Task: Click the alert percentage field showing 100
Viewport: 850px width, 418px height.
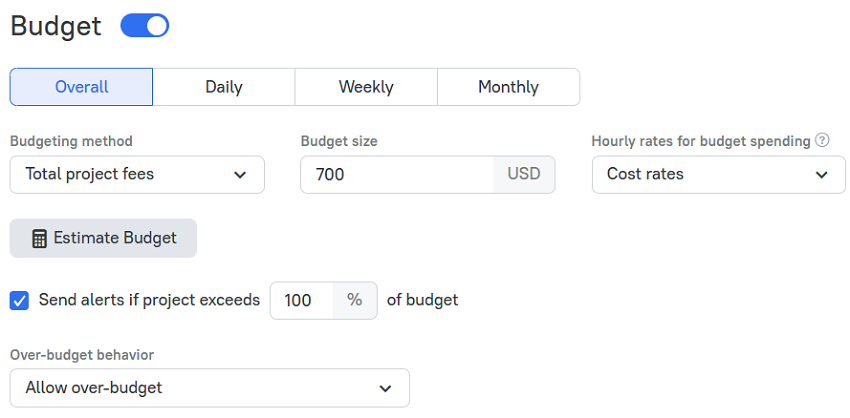Action: [301, 300]
